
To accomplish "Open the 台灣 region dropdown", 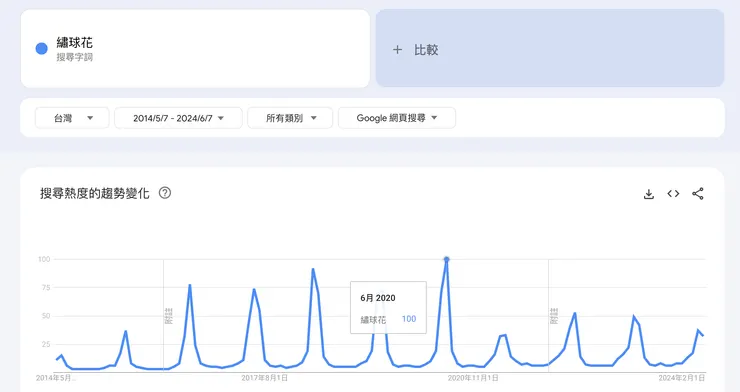I will click(x=72, y=118).
